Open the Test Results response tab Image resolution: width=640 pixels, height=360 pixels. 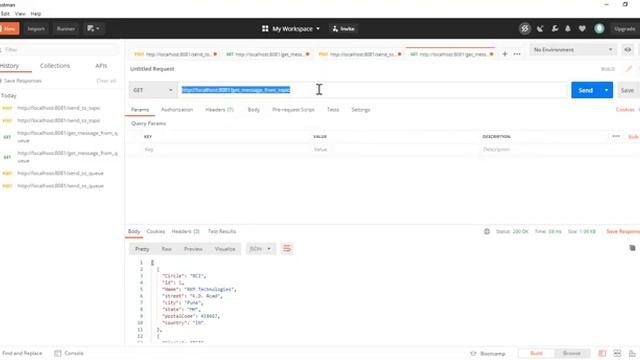[222, 231]
